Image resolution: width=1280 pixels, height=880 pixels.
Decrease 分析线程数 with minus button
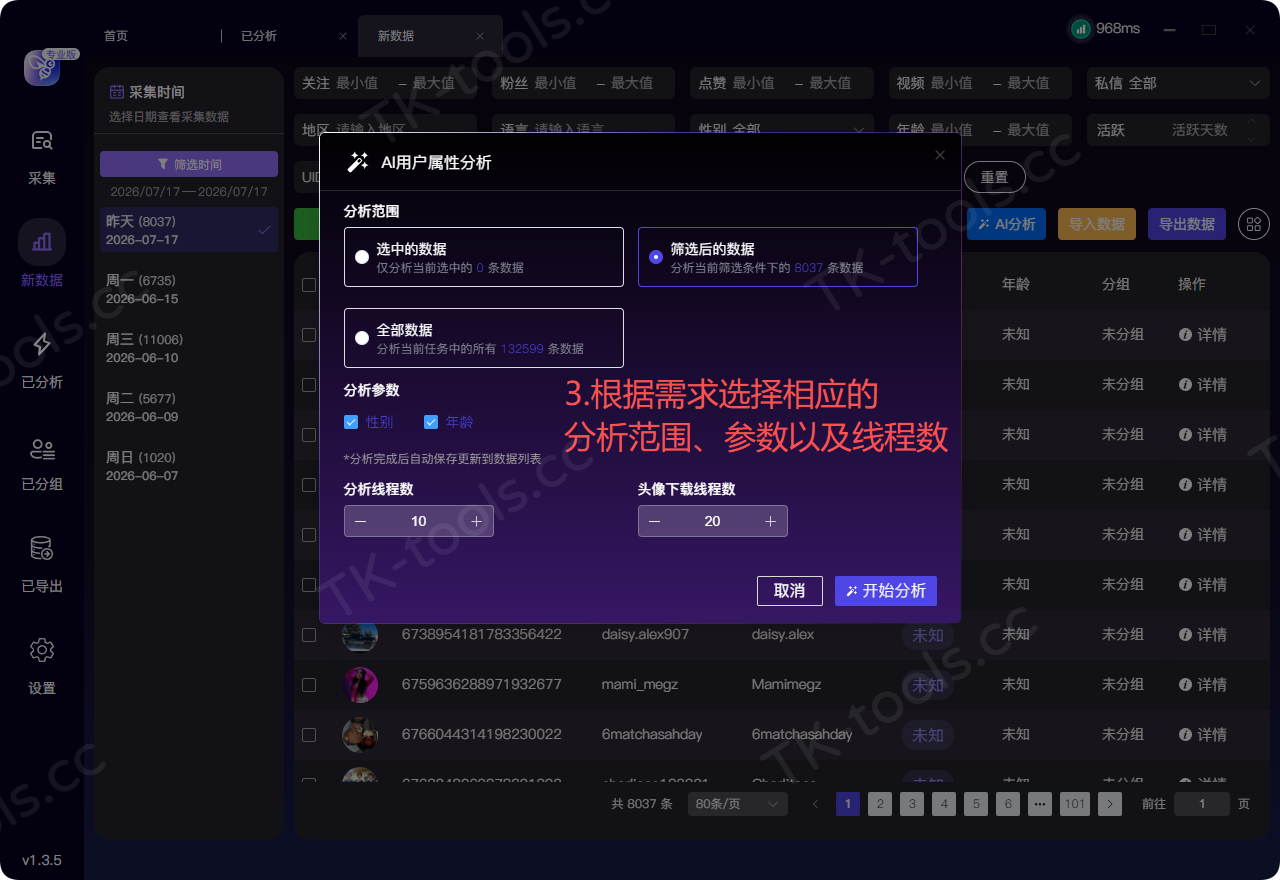(x=360, y=521)
